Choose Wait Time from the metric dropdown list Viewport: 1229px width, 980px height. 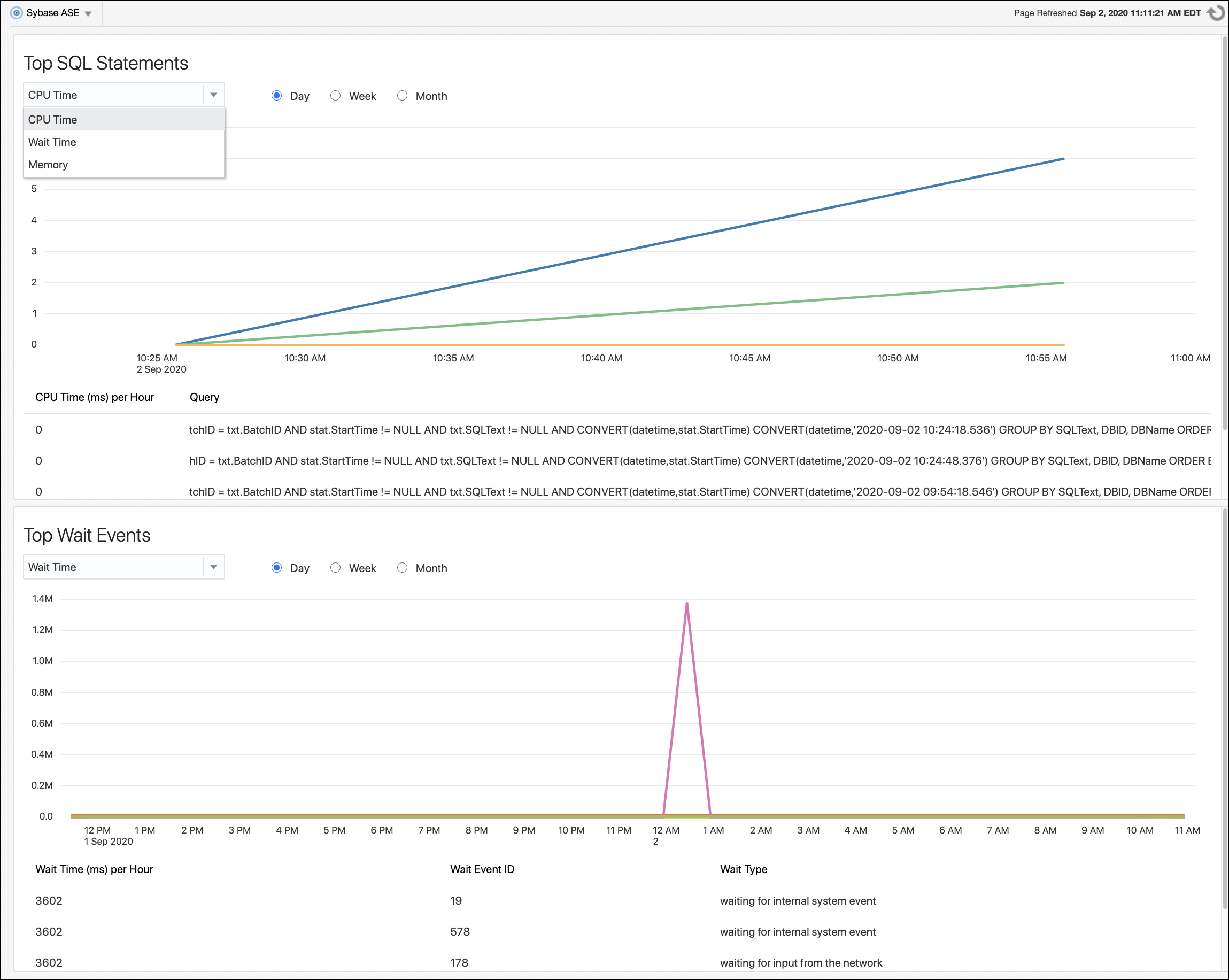pyautogui.click(x=52, y=142)
